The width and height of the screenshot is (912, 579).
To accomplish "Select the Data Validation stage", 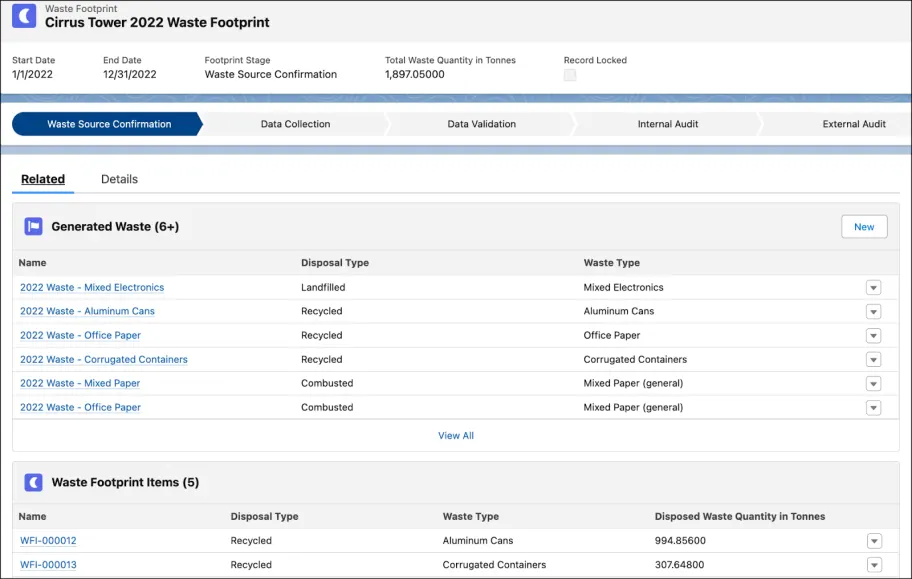I will point(482,124).
